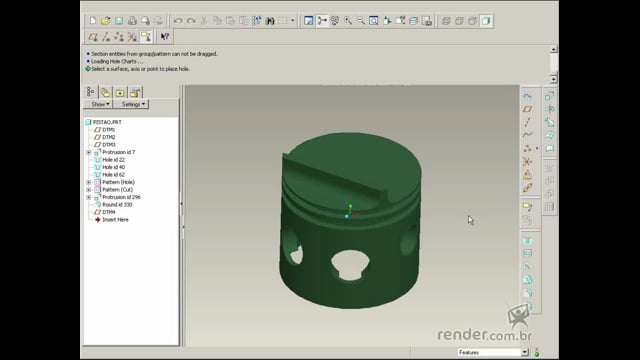640x360 pixels.
Task: Switch display to Wireframe mode
Action: tap(446, 20)
